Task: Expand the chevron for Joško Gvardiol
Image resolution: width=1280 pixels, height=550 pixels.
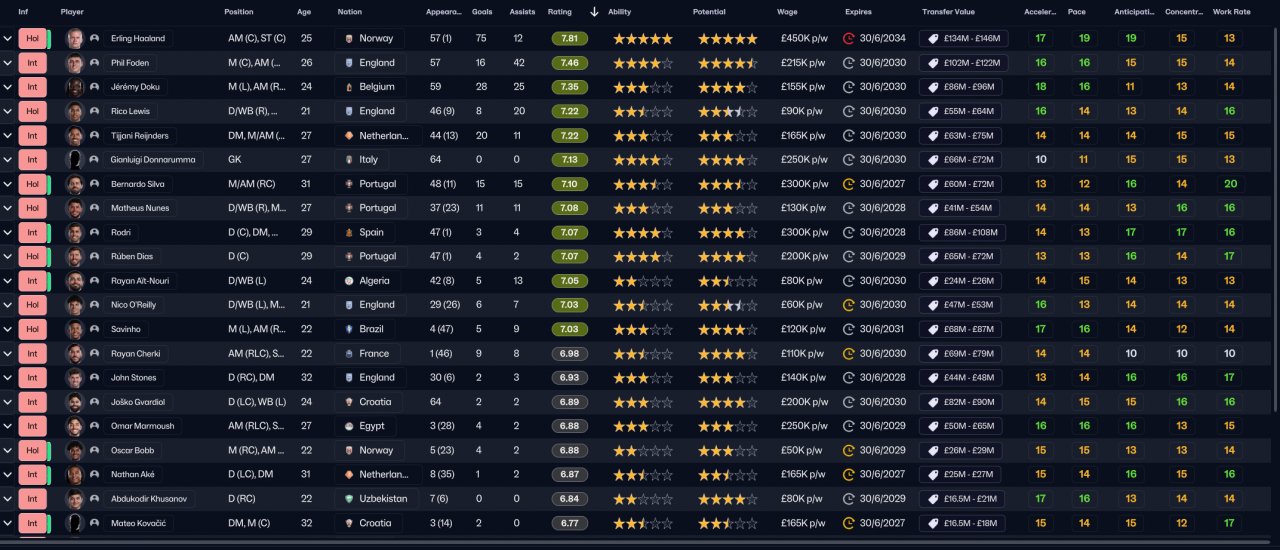Action: click(8, 402)
